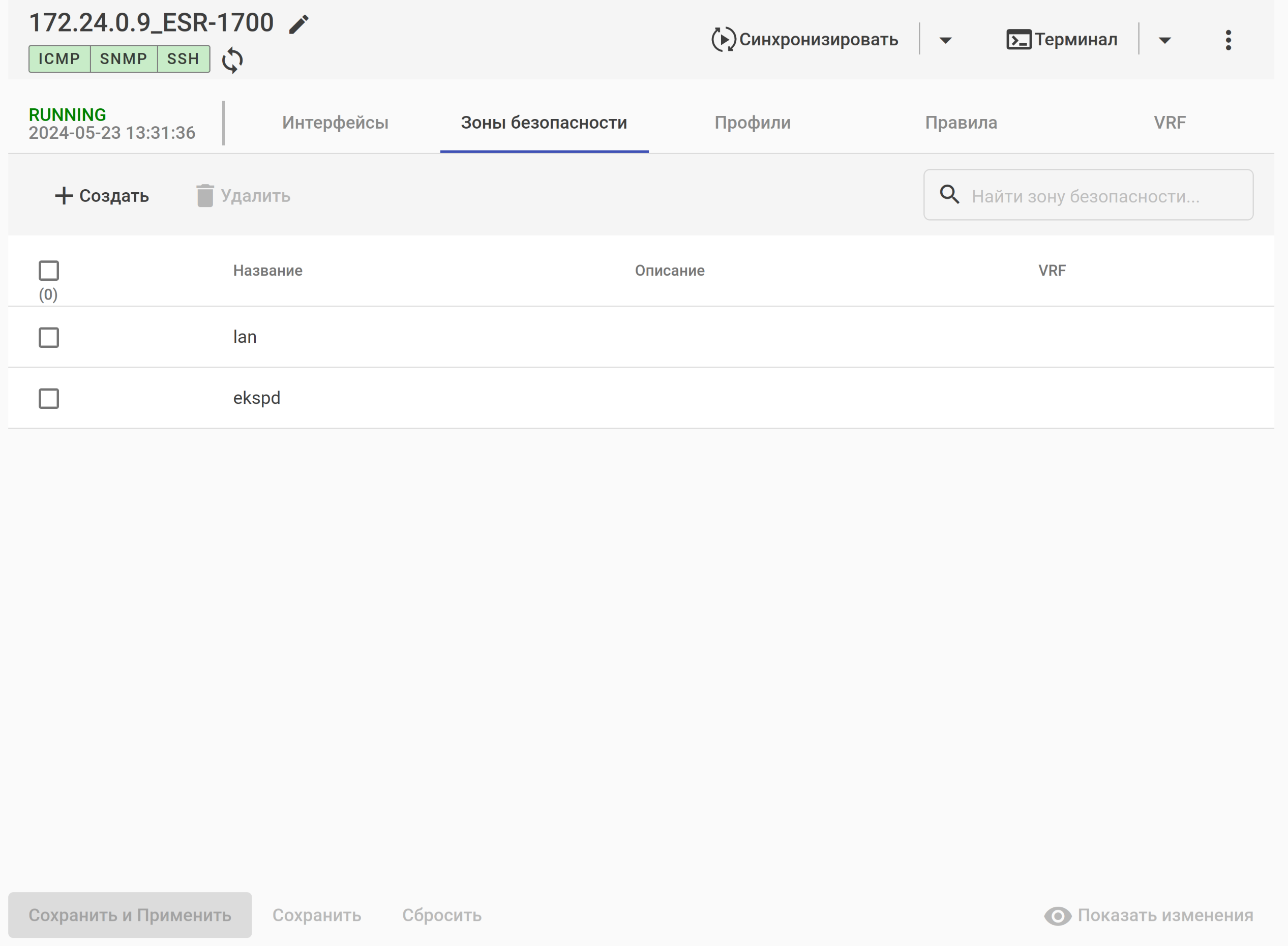
Task: Check the box for lan zone
Action: [x=49, y=338]
